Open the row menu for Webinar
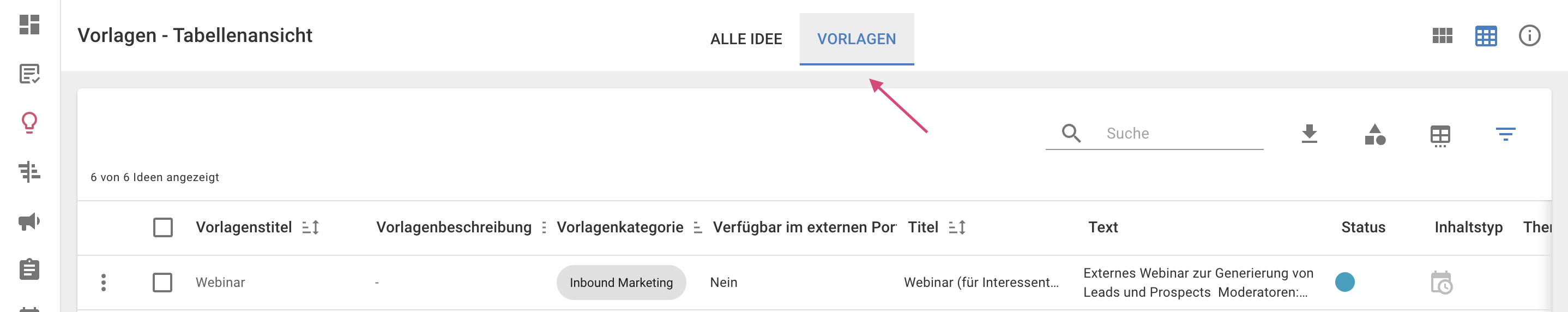1568x312 pixels. pyautogui.click(x=104, y=282)
